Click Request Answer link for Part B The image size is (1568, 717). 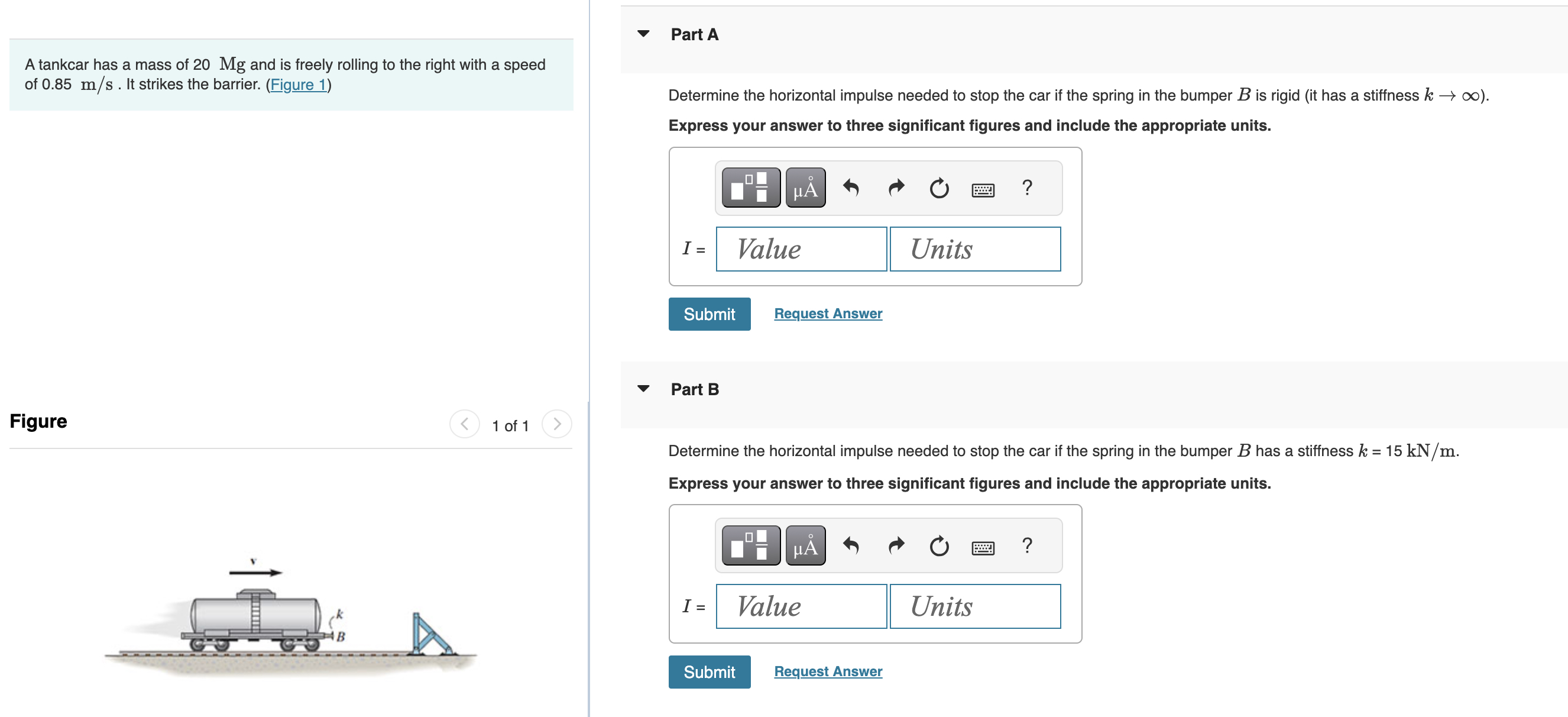pos(827,671)
